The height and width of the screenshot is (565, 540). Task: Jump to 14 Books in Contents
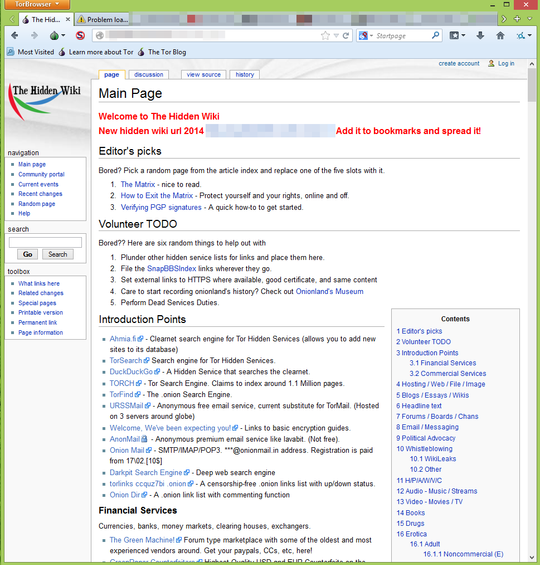click(x=411, y=513)
